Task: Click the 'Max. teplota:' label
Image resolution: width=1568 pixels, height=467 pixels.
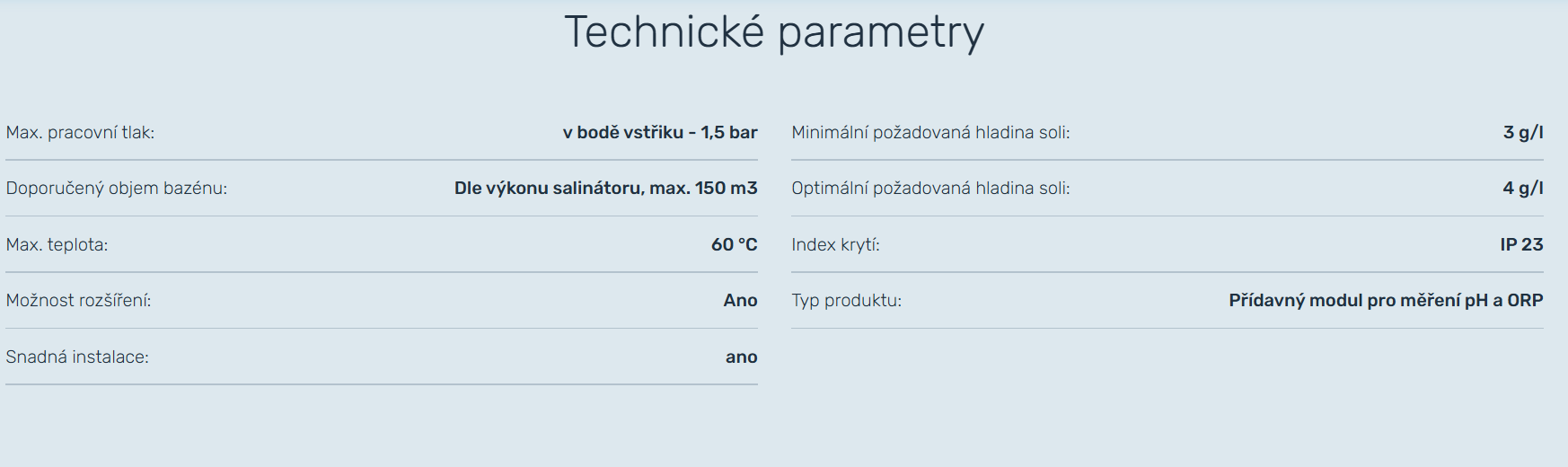Action: click(57, 245)
